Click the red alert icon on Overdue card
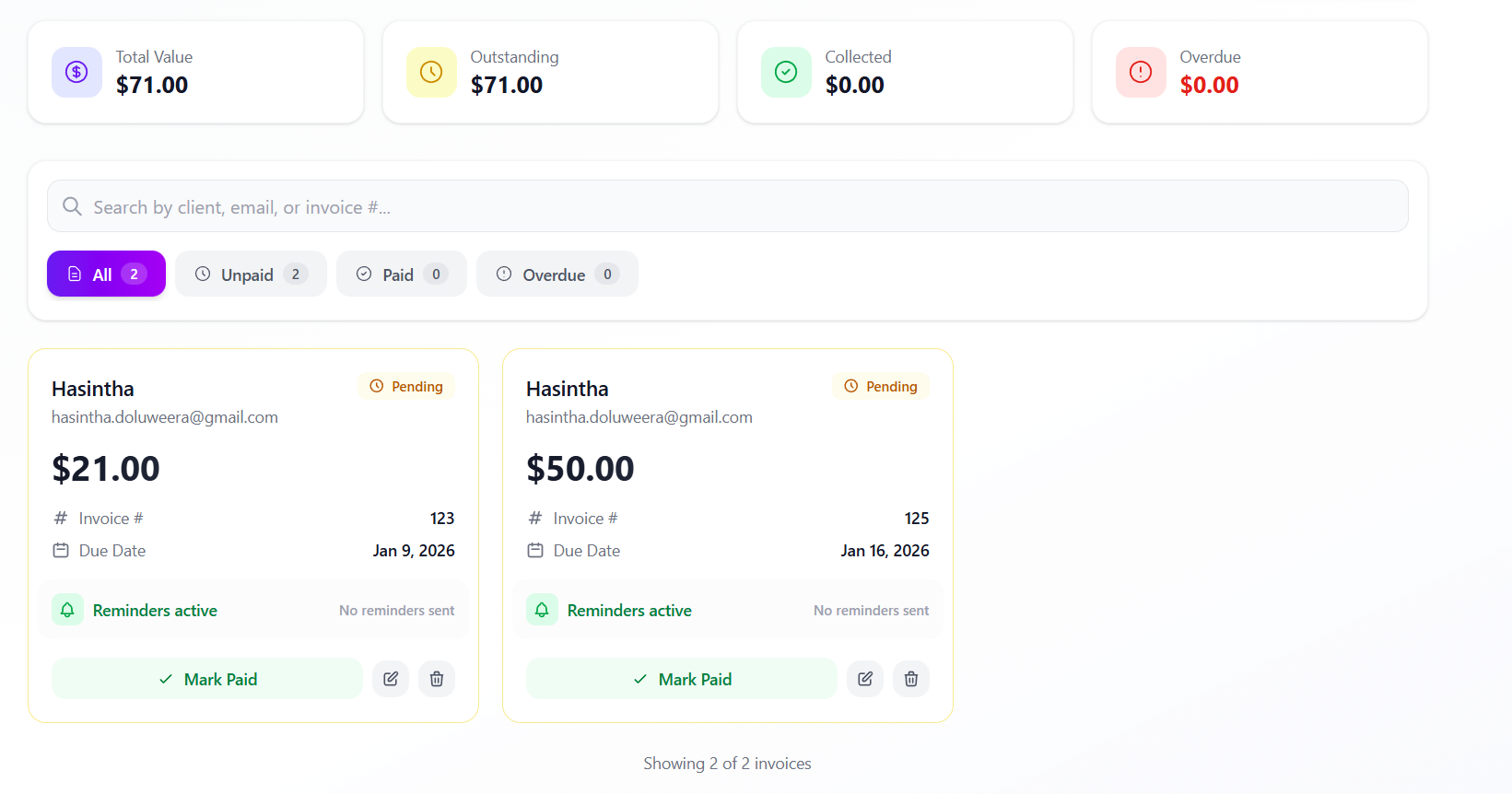The image size is (1512, 794). pyautogui.click(x=1141, y=72)
